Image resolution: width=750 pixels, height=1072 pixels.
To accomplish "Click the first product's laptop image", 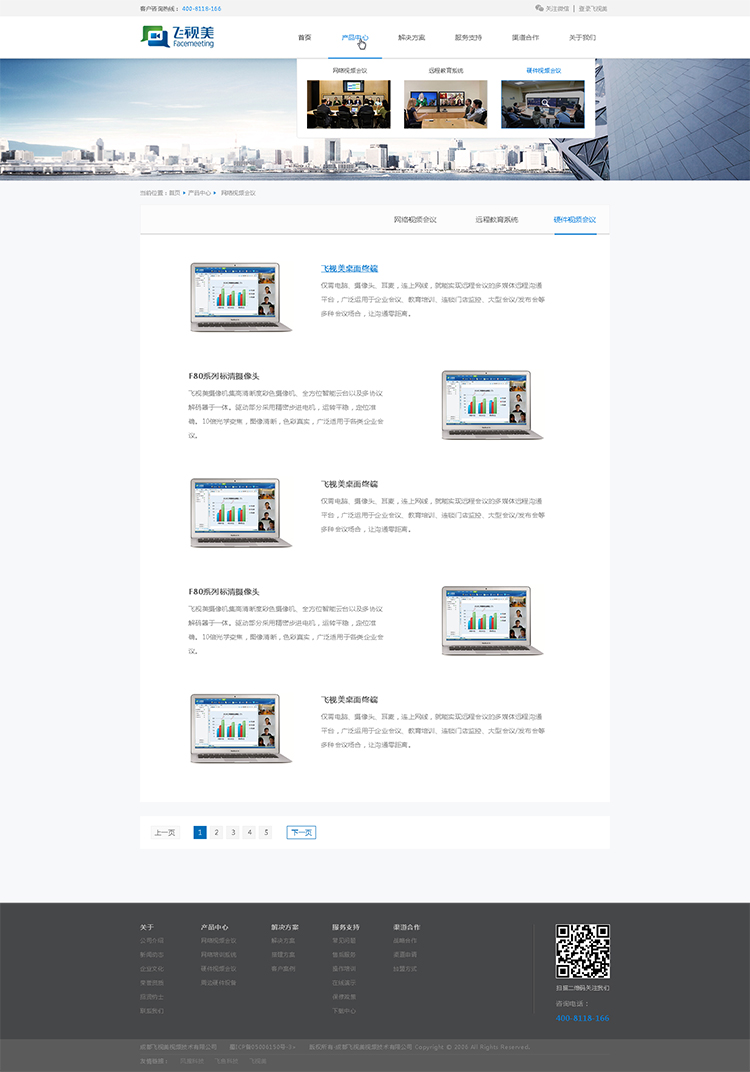I will (241, 297).
